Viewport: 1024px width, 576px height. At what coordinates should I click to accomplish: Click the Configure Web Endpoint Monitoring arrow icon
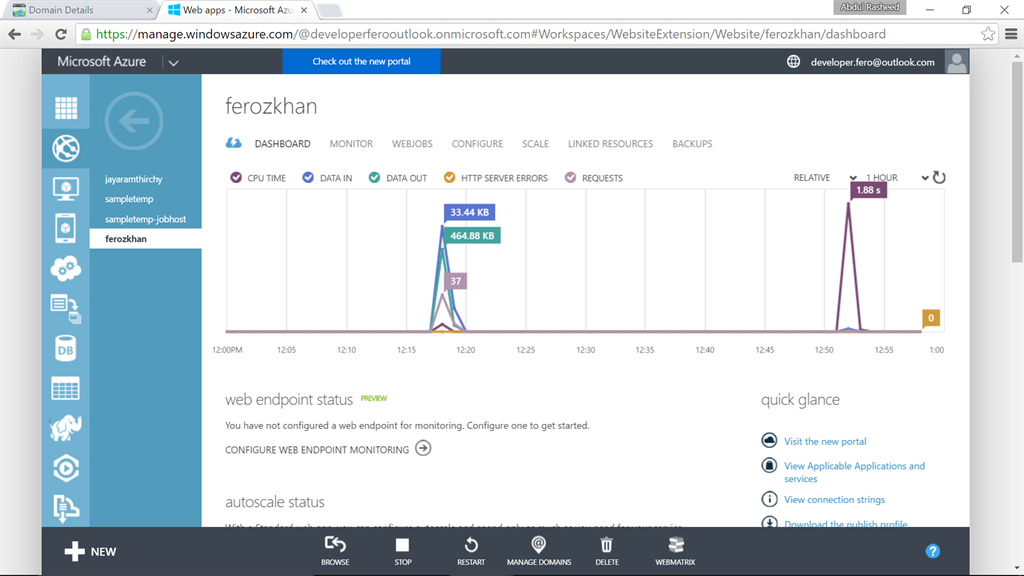point(423,449)
